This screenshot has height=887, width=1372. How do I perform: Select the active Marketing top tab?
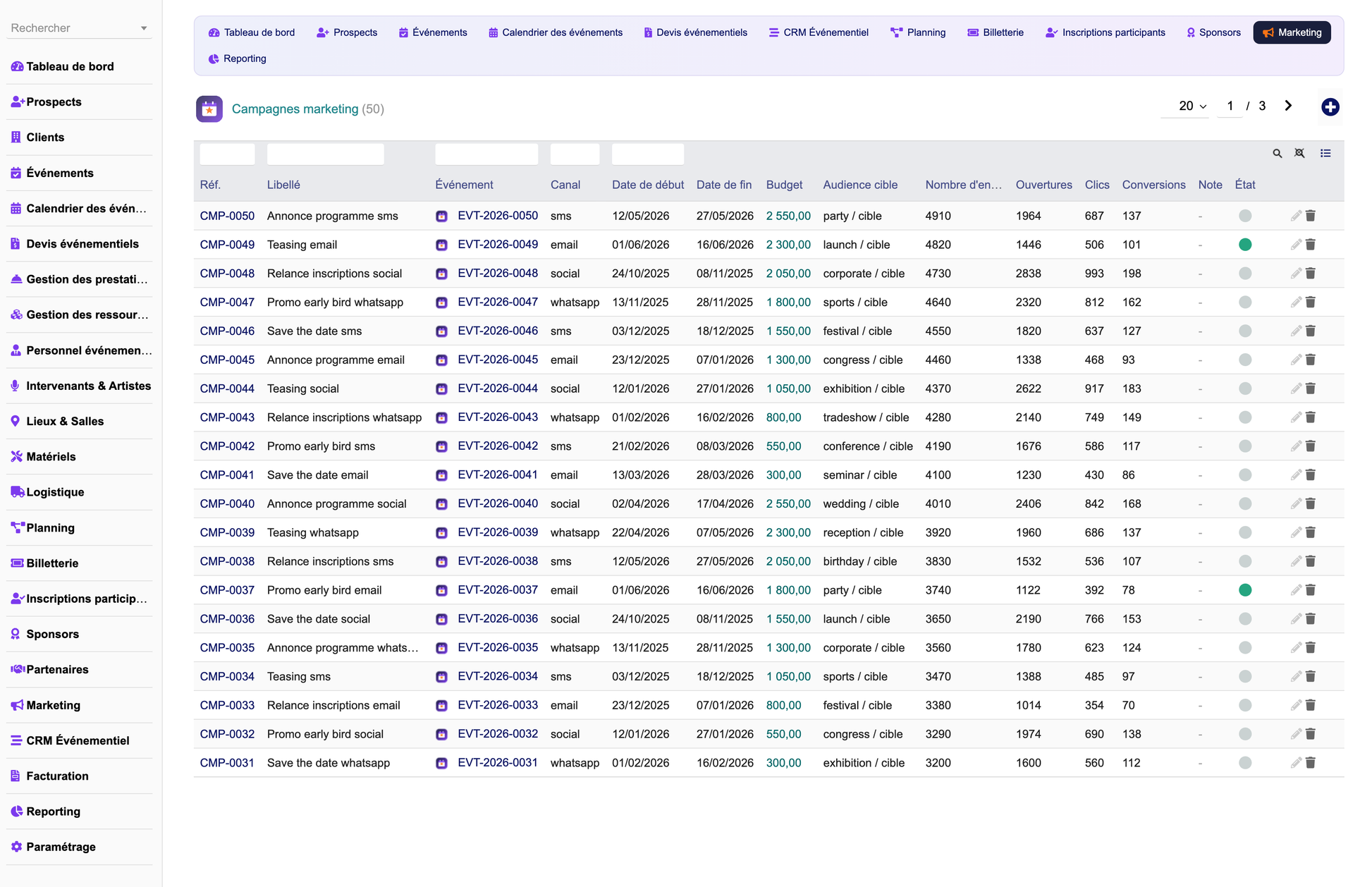(x=1292, y=32)
